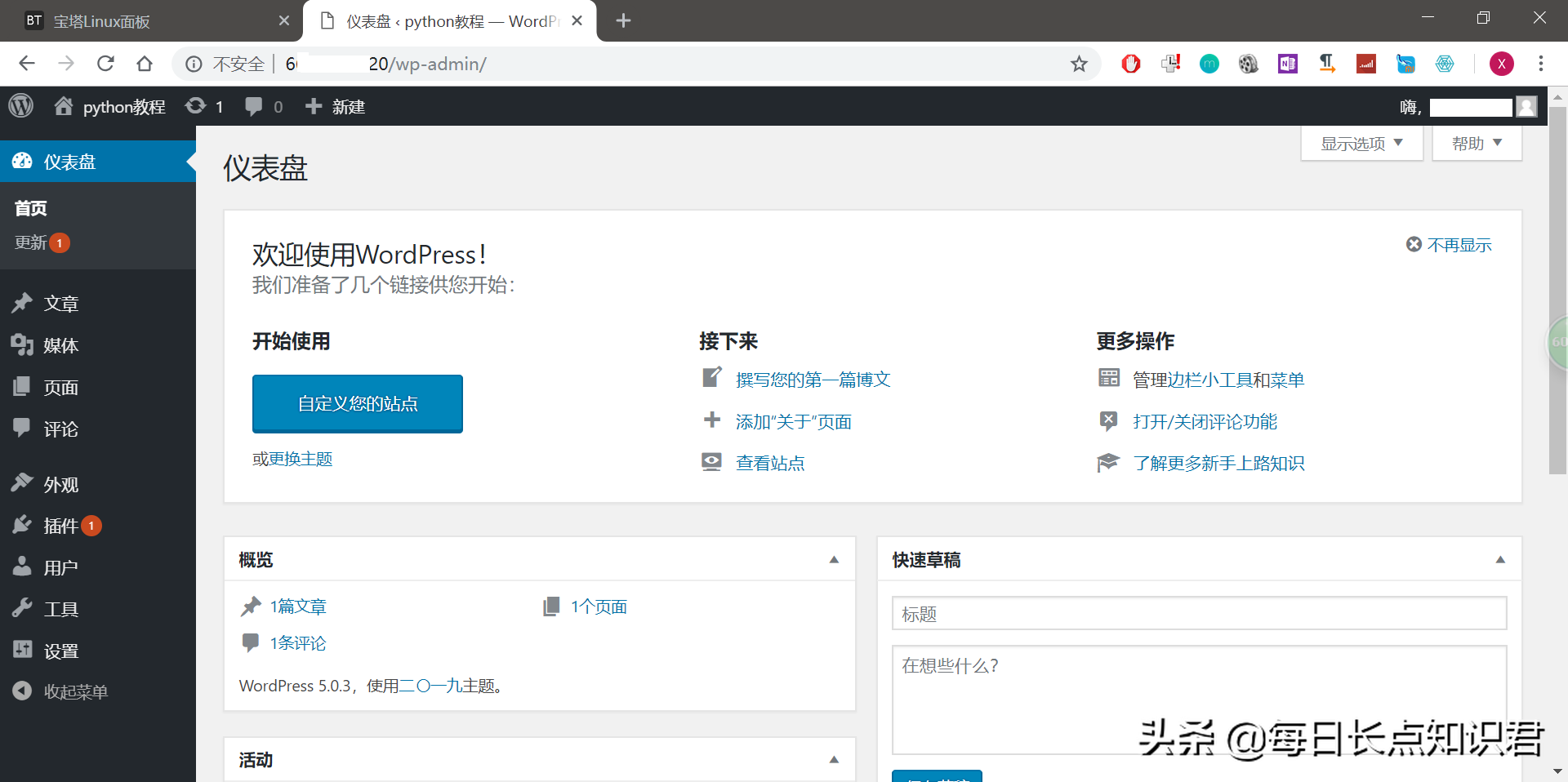Screen dimensions: 1568x782
Task: Click the 在想些什么？ draft text area
Action: (x=1199, y=700)
